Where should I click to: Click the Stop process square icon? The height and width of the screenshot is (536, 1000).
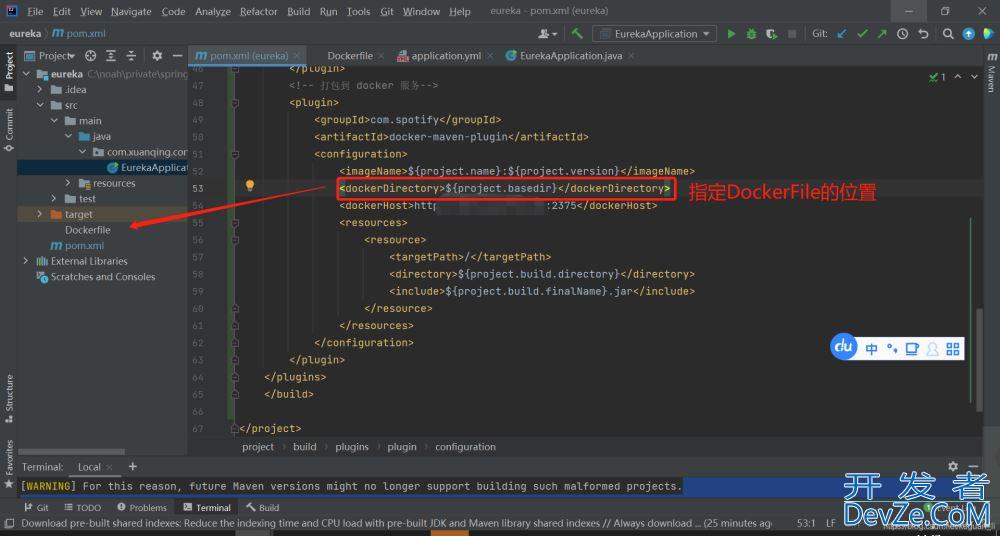(x=792, y=34)
